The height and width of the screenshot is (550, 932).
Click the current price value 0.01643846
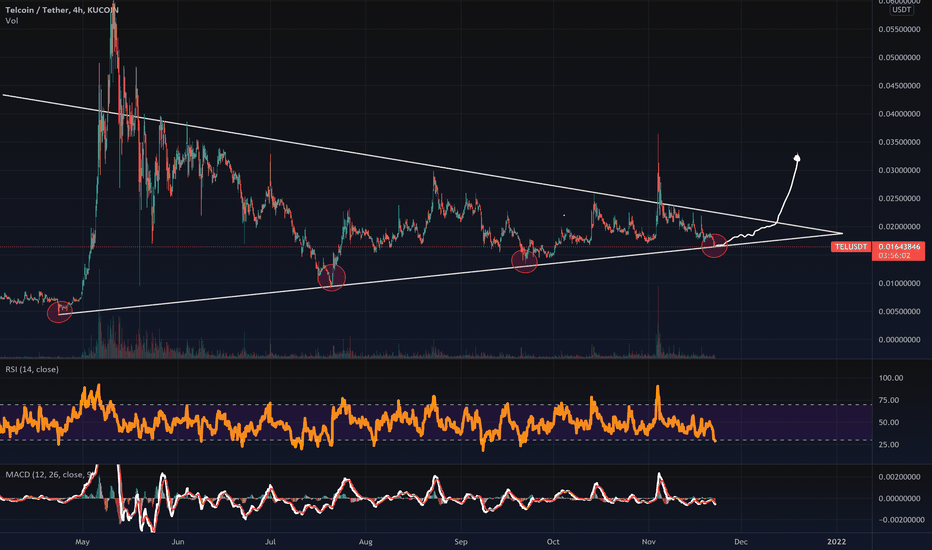pyautogui.click(x=899, y=247)
